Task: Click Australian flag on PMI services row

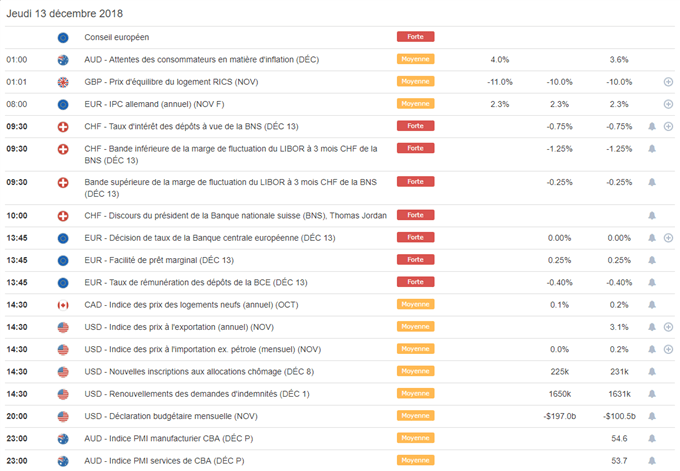Action: [x=63, y=461]
